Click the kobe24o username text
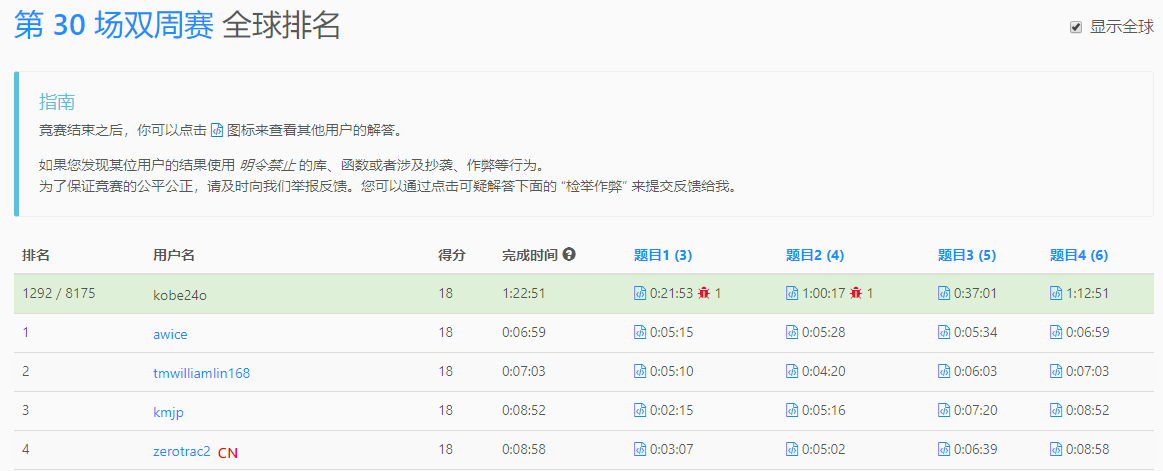1163x471 pixels. coord(179,294)
